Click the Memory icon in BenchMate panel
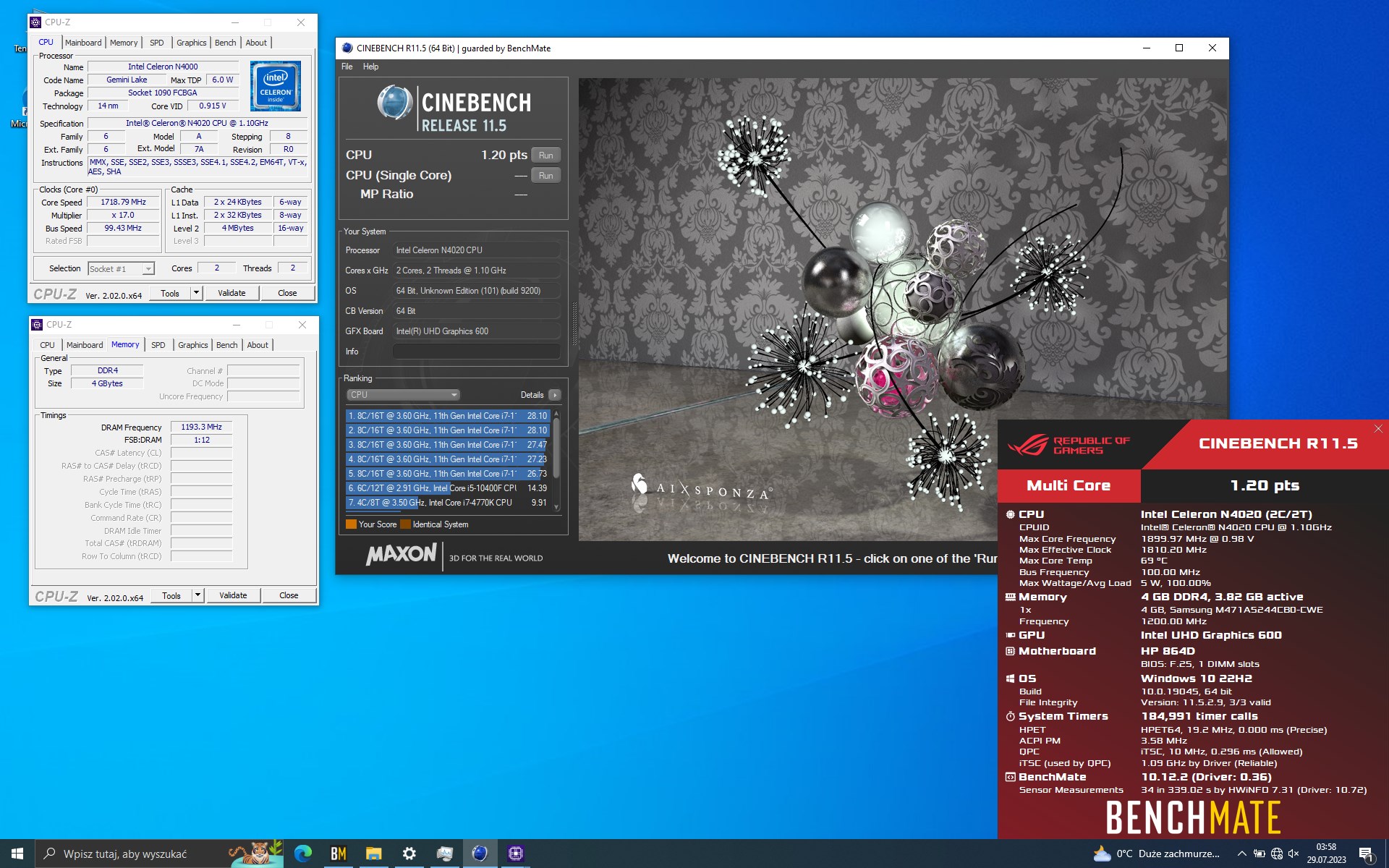 [1011, 597]
